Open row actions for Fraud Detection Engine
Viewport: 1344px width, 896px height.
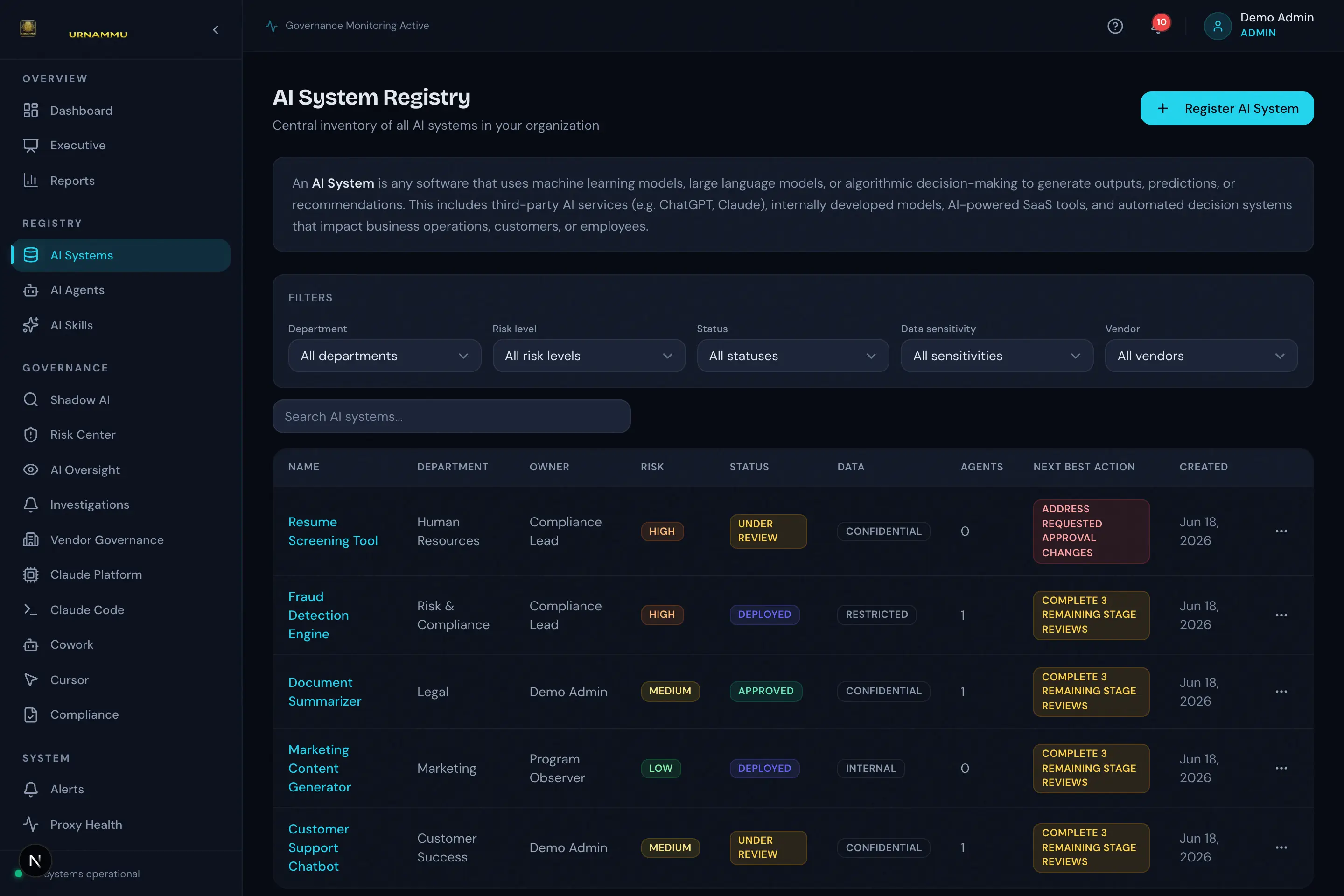click(1281, 616)
